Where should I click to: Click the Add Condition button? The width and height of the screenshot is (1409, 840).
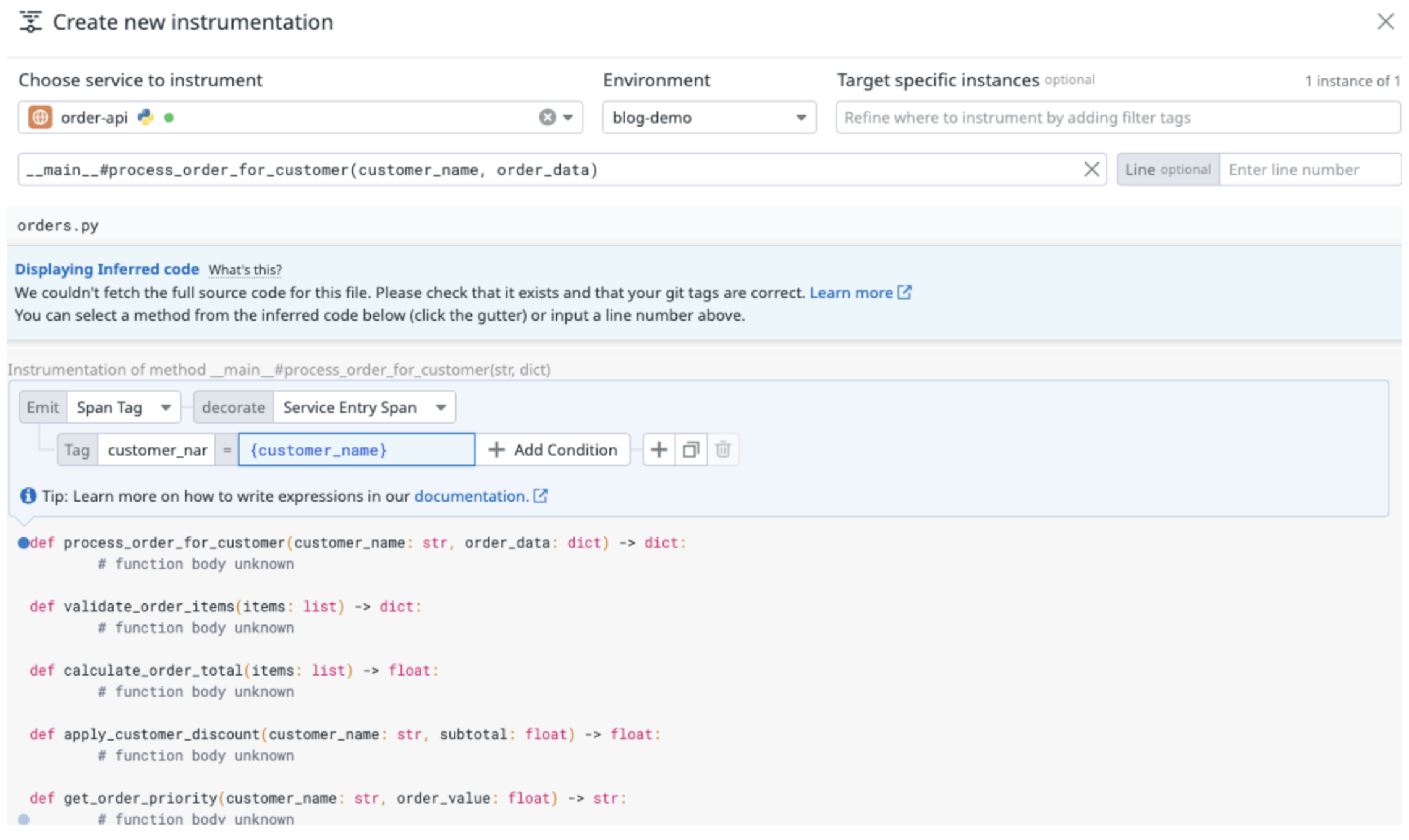[x=553, y=450]
